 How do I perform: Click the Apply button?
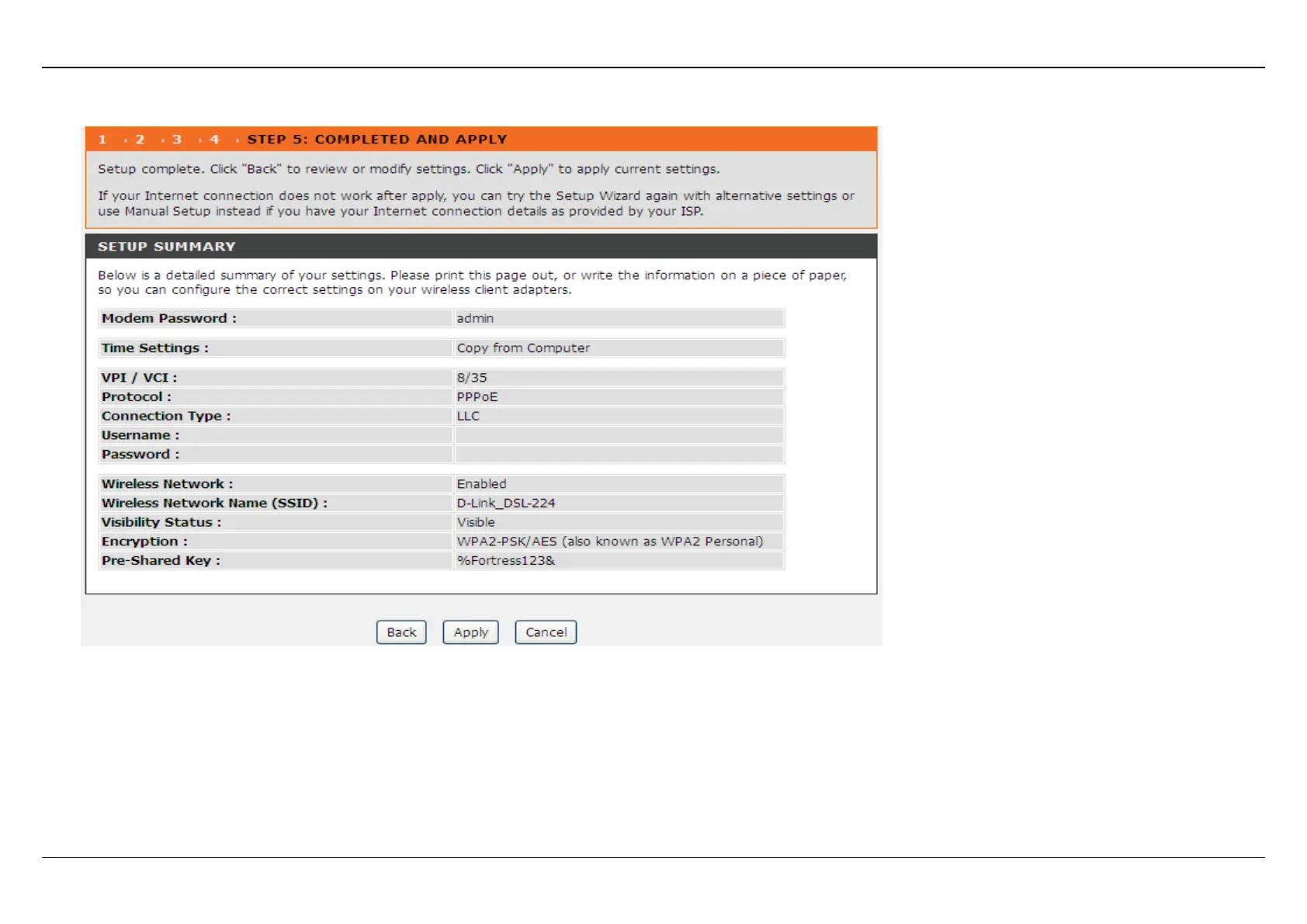click(470, 632)
